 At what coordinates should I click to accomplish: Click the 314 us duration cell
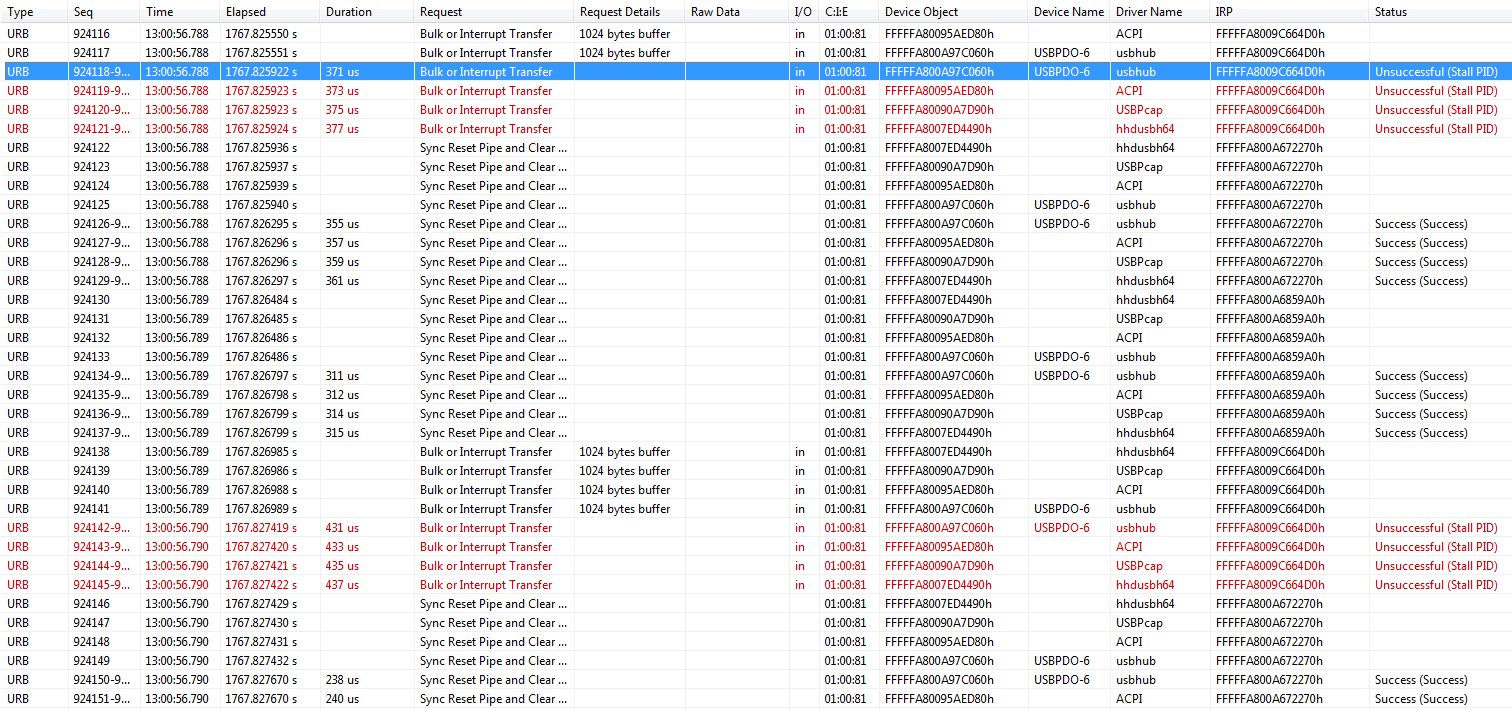367,414
